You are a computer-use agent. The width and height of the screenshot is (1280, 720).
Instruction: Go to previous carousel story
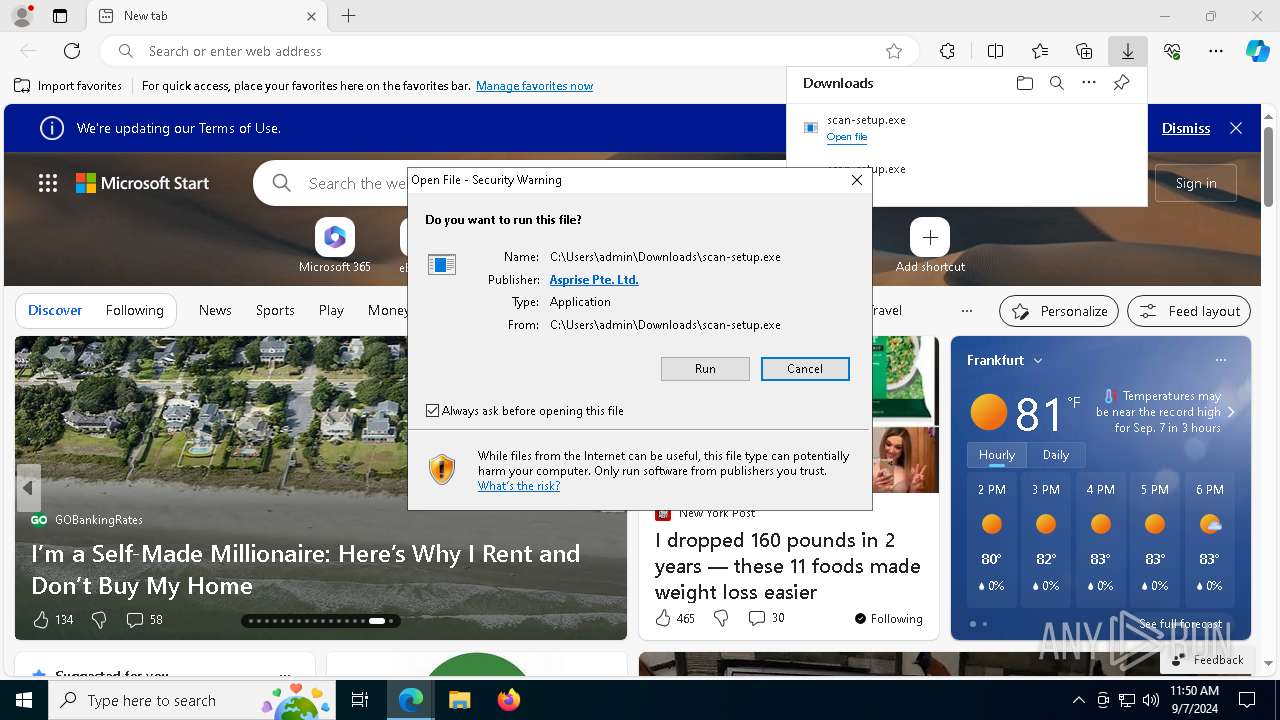[x=28, y=488]
